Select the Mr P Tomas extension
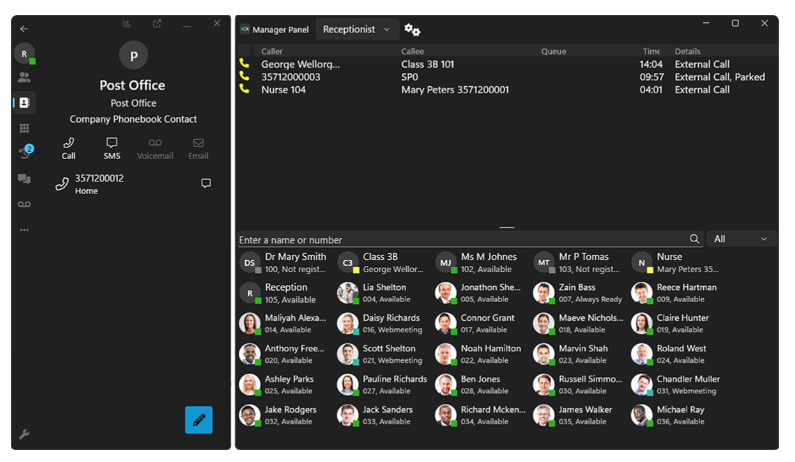 pos(578,263)
